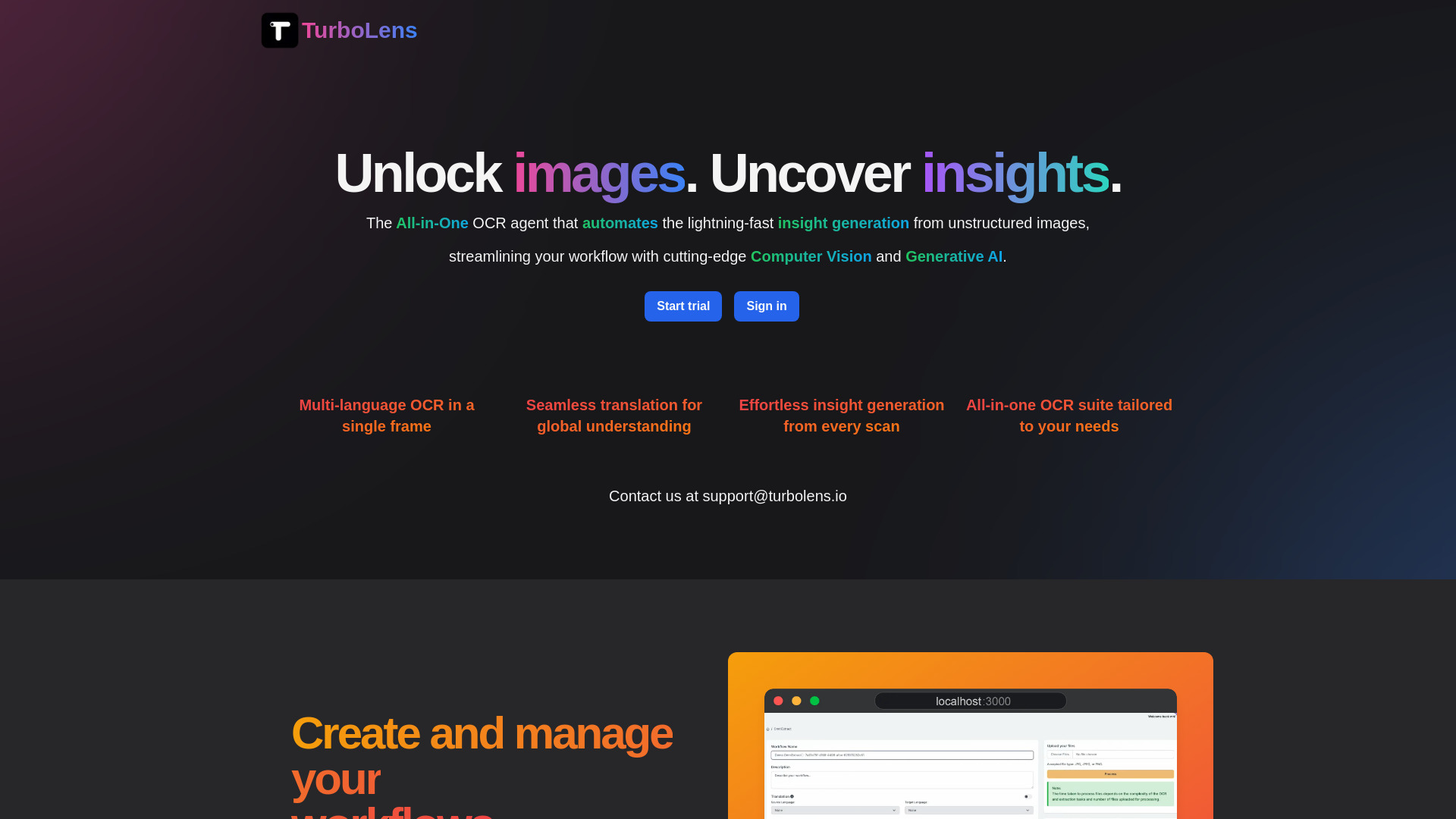Click the All-in-One feature label
1456x819 pixels.
pyautogui.click(x=431, y=223)
